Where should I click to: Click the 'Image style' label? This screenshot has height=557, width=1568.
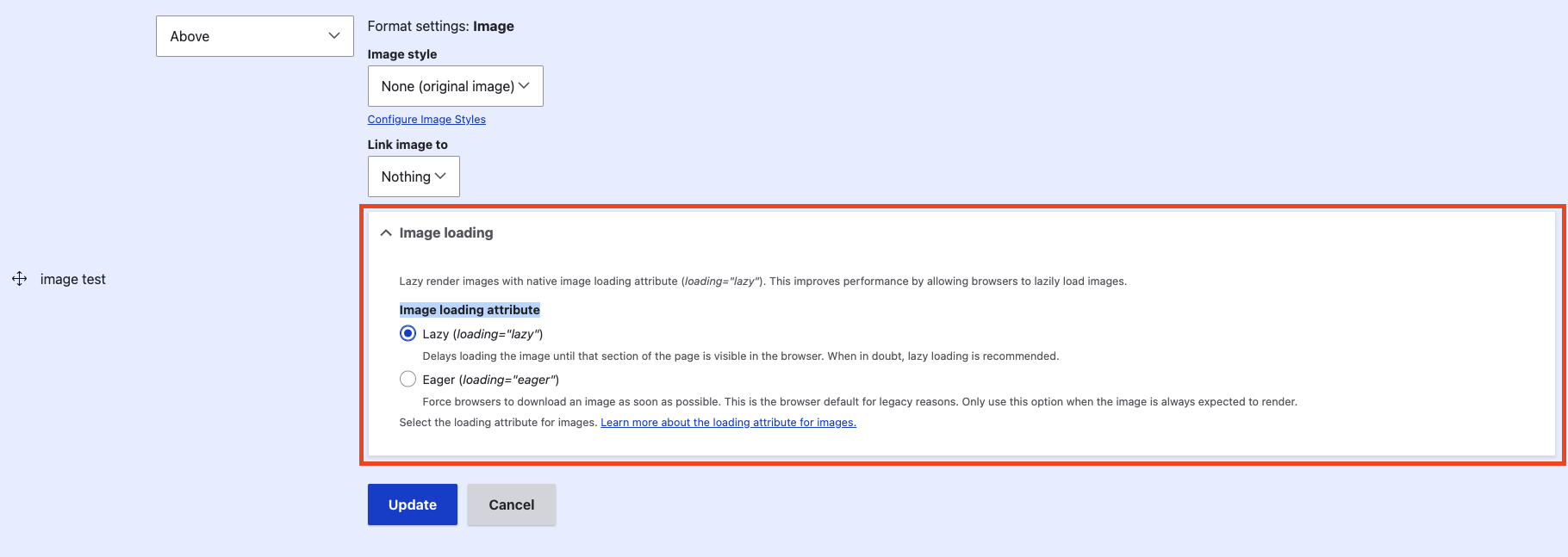pyautogui.click(x=402, y=54)
